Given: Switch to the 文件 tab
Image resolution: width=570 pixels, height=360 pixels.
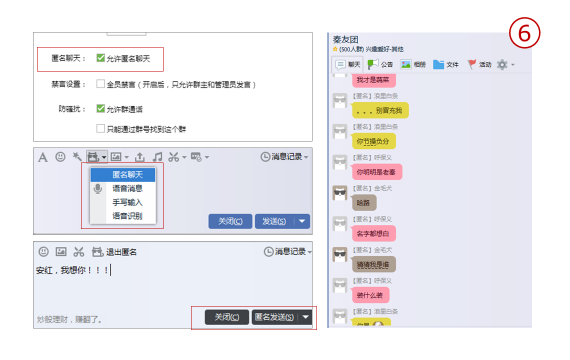Looking at the screenshot, I should click(x=446, y=65).
